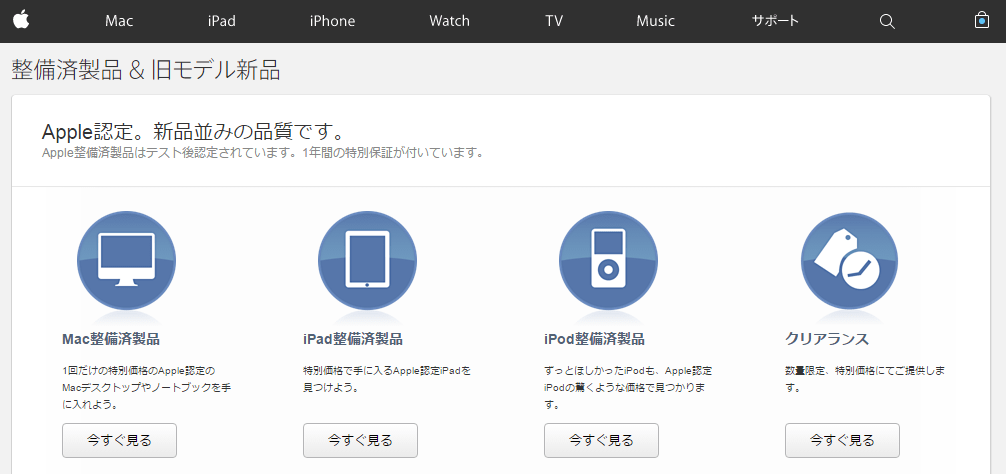Viewport: 1006px width, 474px height.
Task: Open the Mac menu in navigation bar
Action: 119,21
